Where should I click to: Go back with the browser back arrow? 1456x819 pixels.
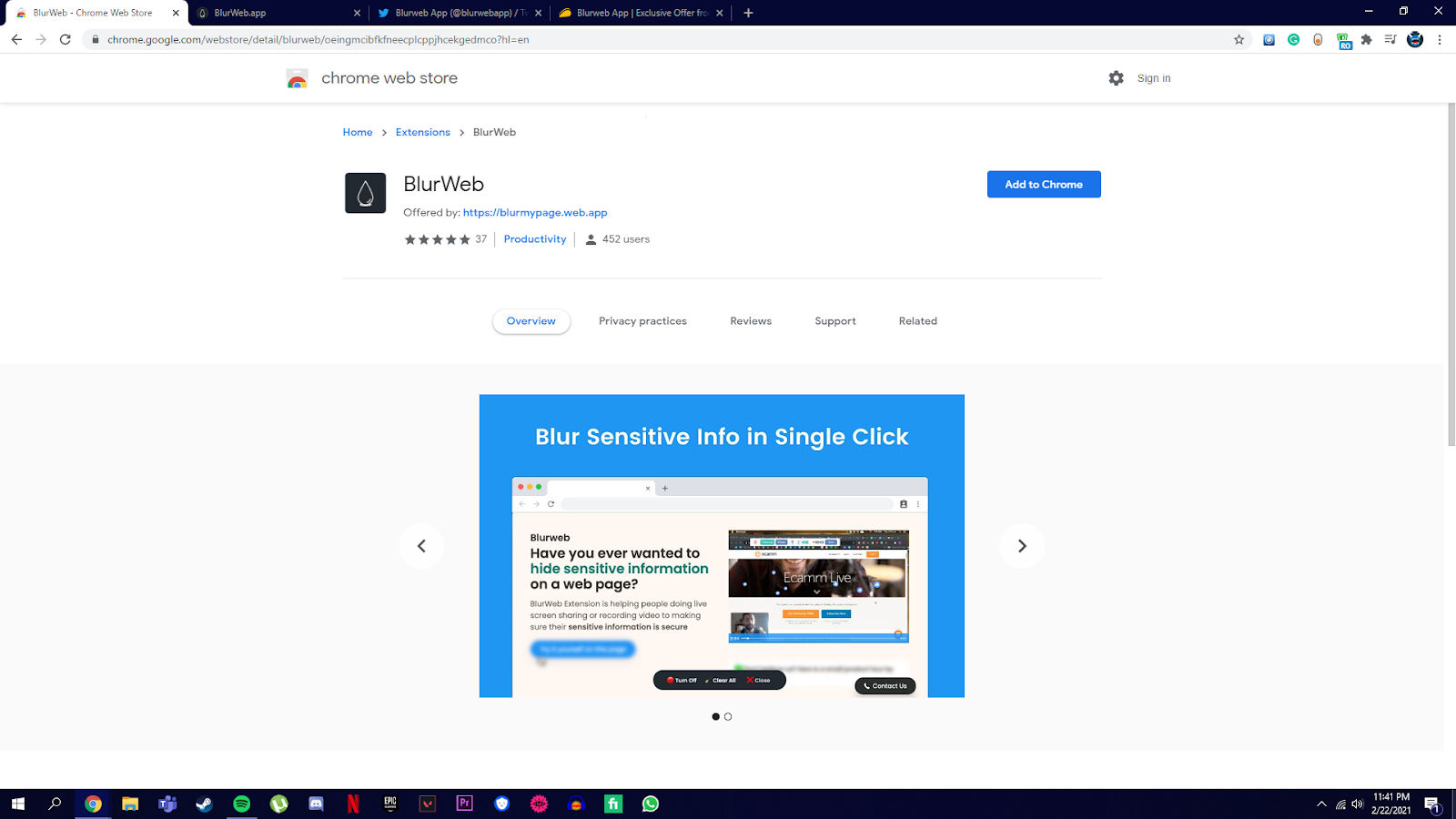(x=16, y=39)
